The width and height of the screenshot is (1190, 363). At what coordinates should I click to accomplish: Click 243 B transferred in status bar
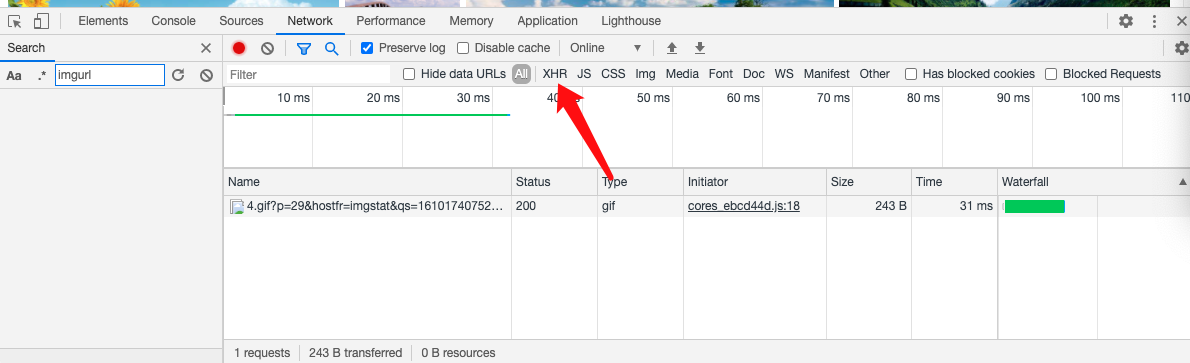pos(355,353)
